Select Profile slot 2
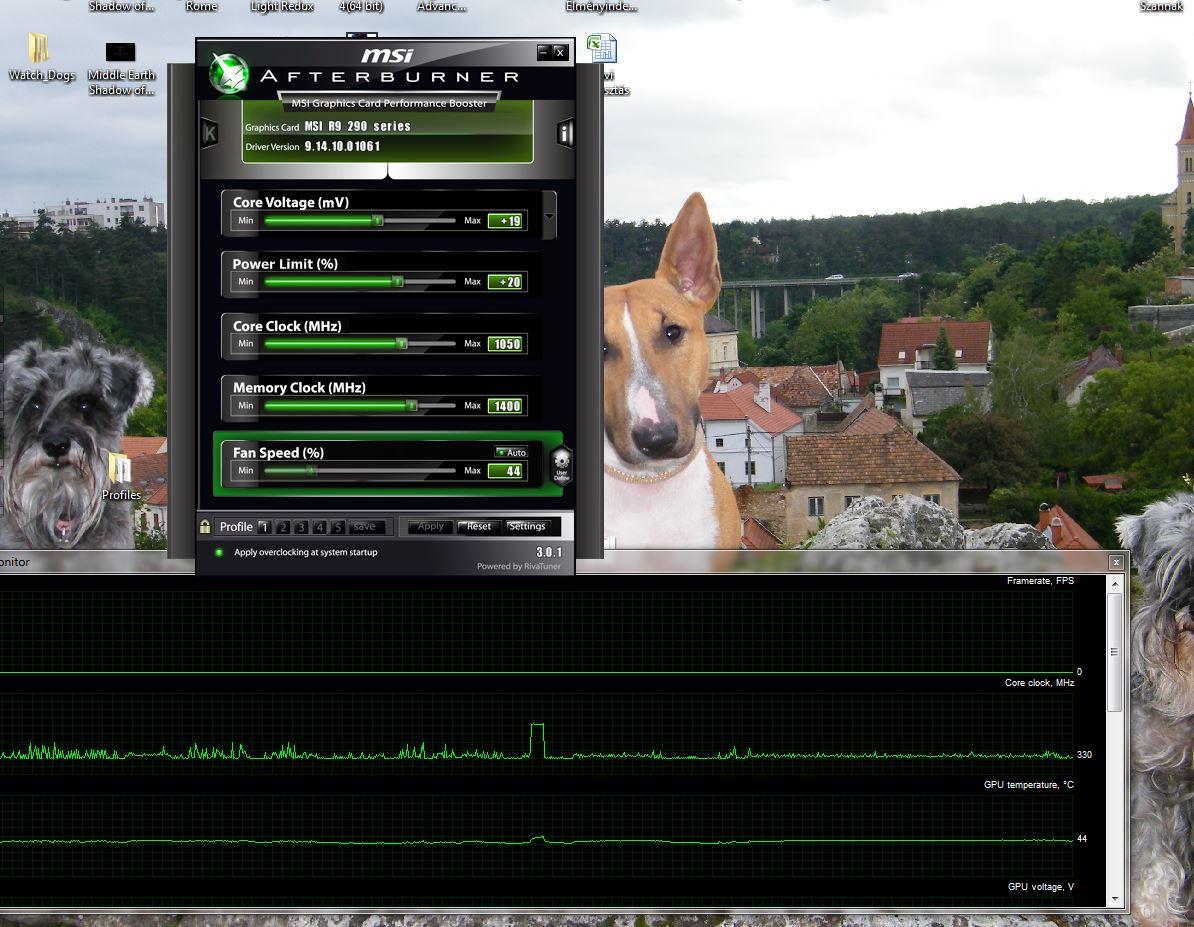The image size is (1194, 927). coord(283,526)
